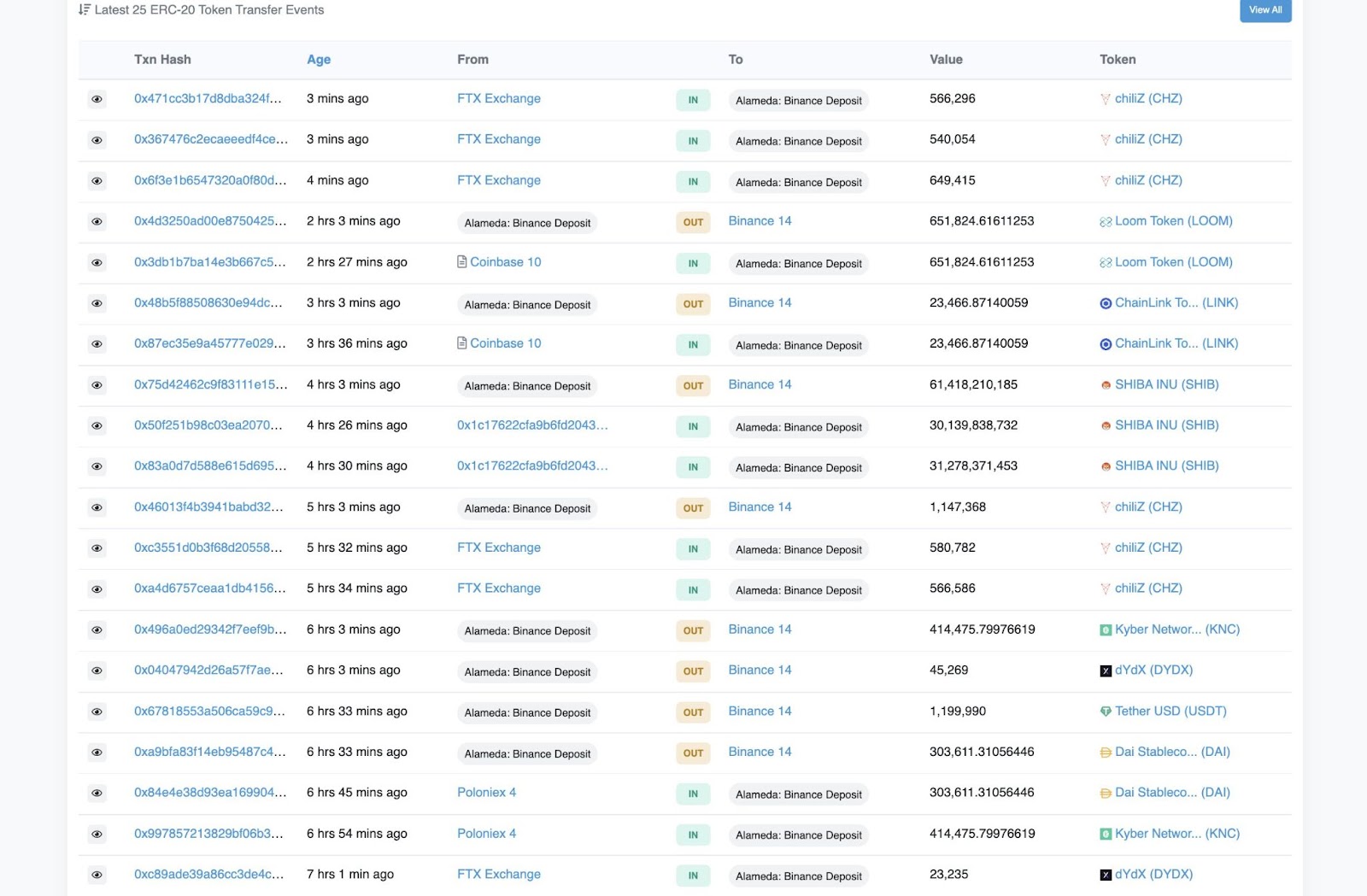Click eye icon for 0x83a0d7d588e615d695 row
Viewport: 1367px width, 896px height.
97,466
